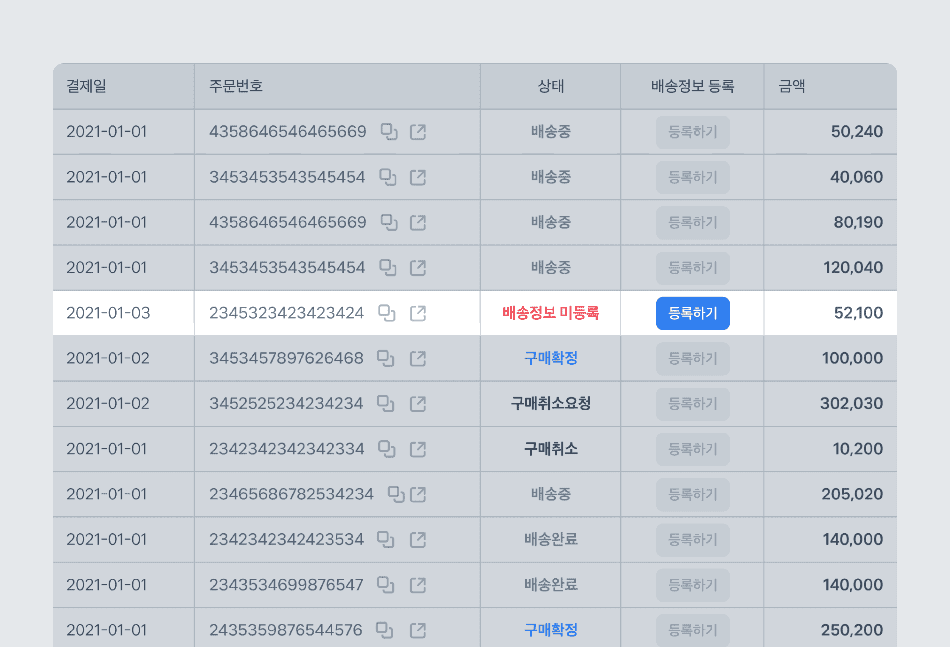Screen dimensions: 950x647
Task: Open order link in the 80,190 row
Action: [418, 222]
